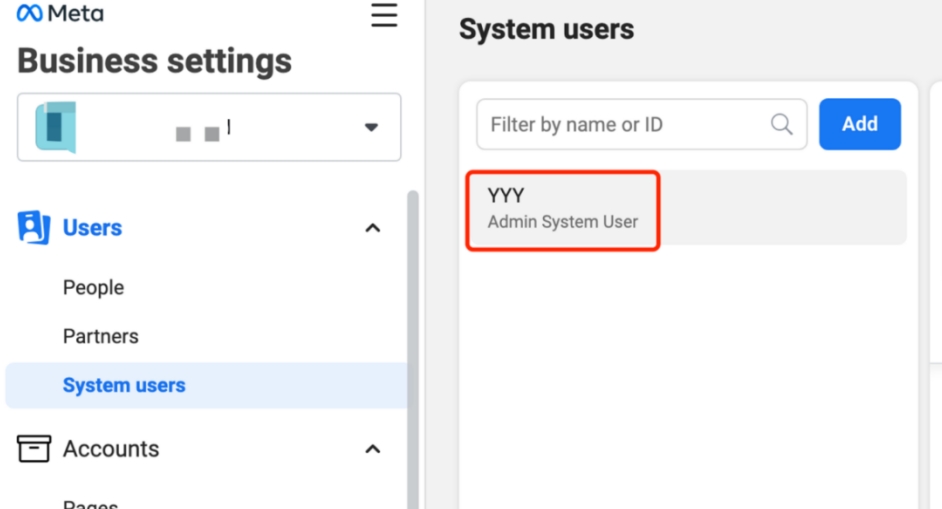This screenshot has height=509, width=942.
Task: Click the search magnifier icon
Action: point(782,124)
